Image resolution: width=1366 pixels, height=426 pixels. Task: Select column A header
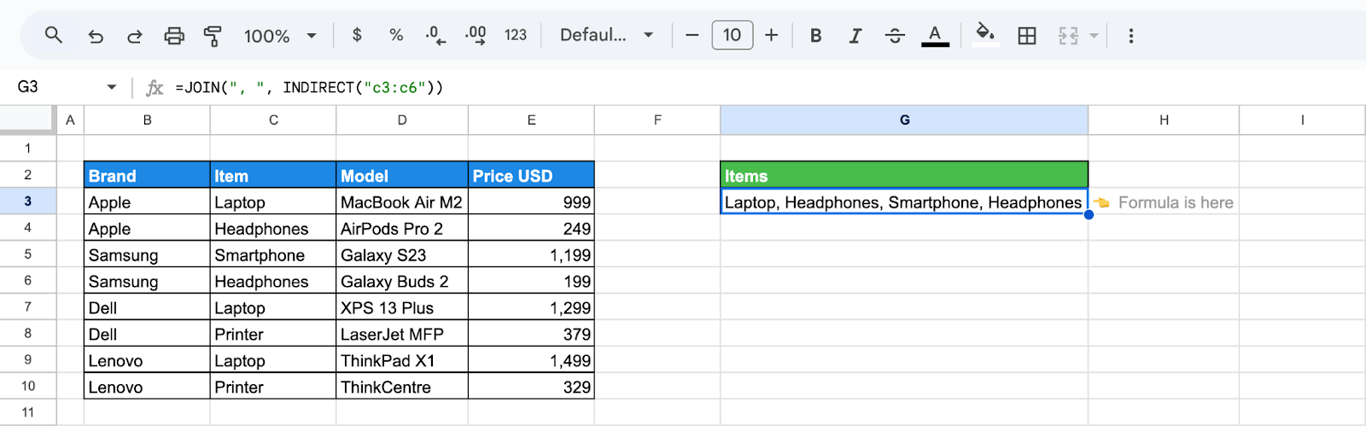coord(70,120)
